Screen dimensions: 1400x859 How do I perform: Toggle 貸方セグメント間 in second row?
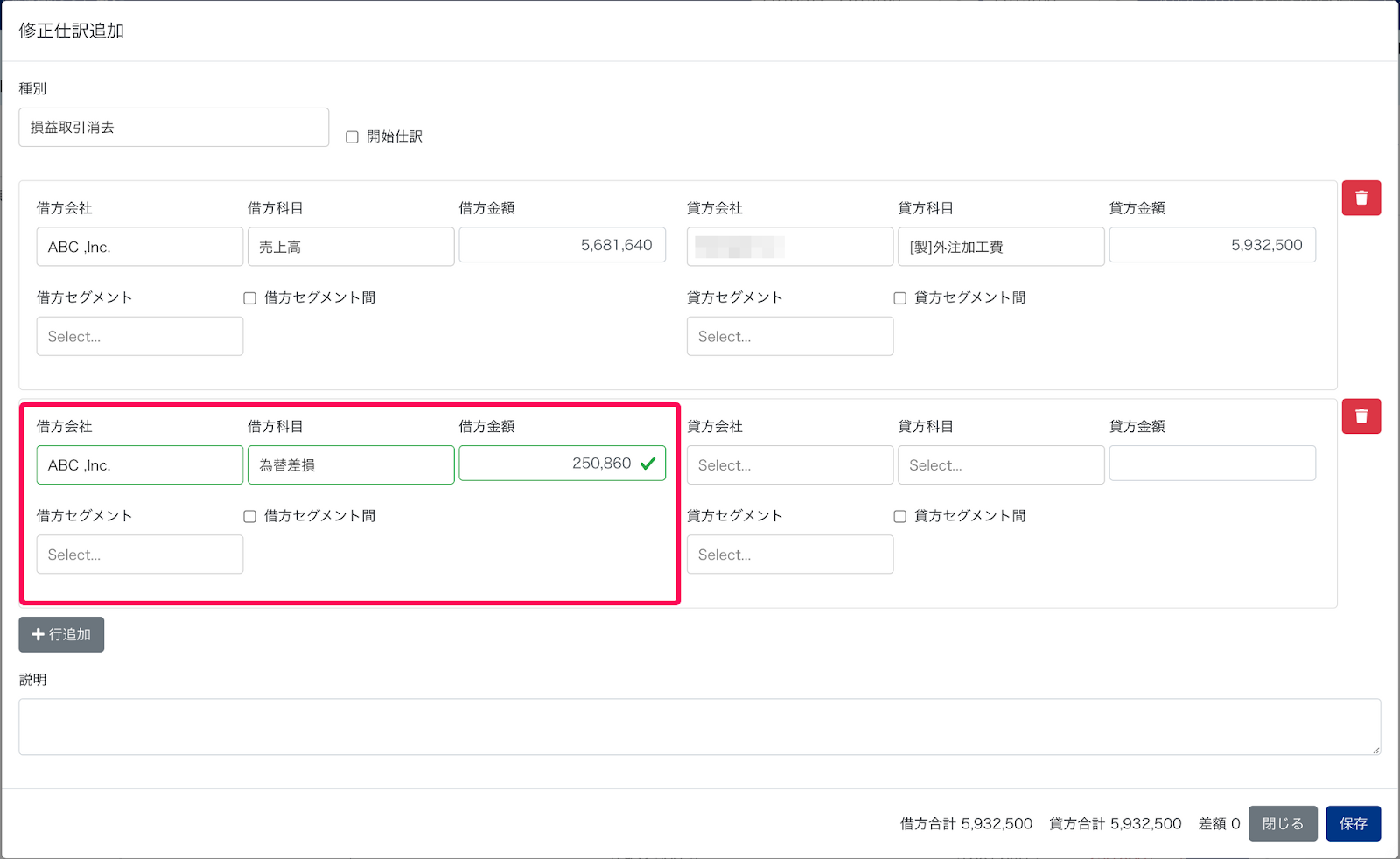pyautogui.click(x=899, y=517)
